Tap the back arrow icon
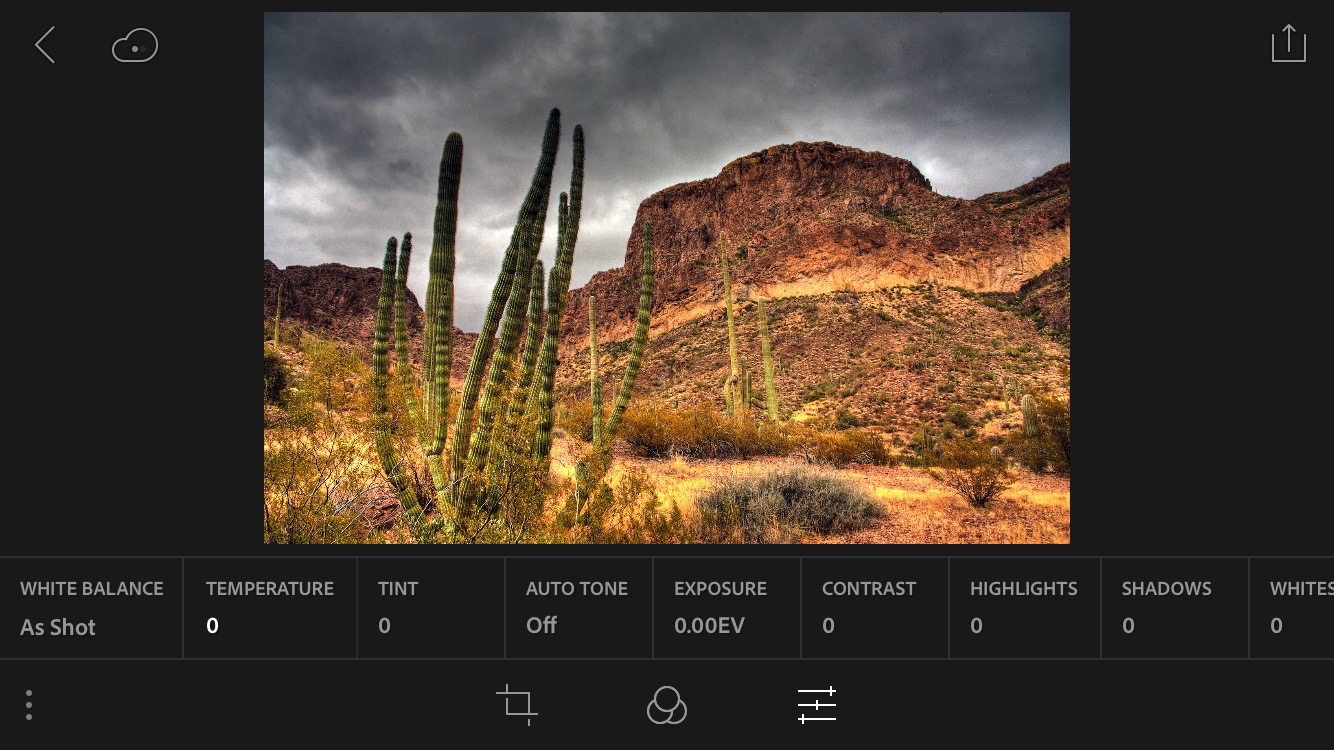The image size is (1334, 750). click(45, 46)
